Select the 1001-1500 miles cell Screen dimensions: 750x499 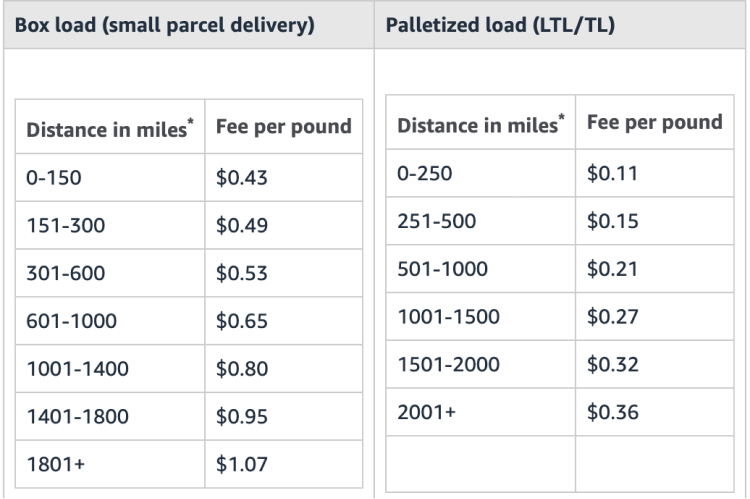click(448, 317)
